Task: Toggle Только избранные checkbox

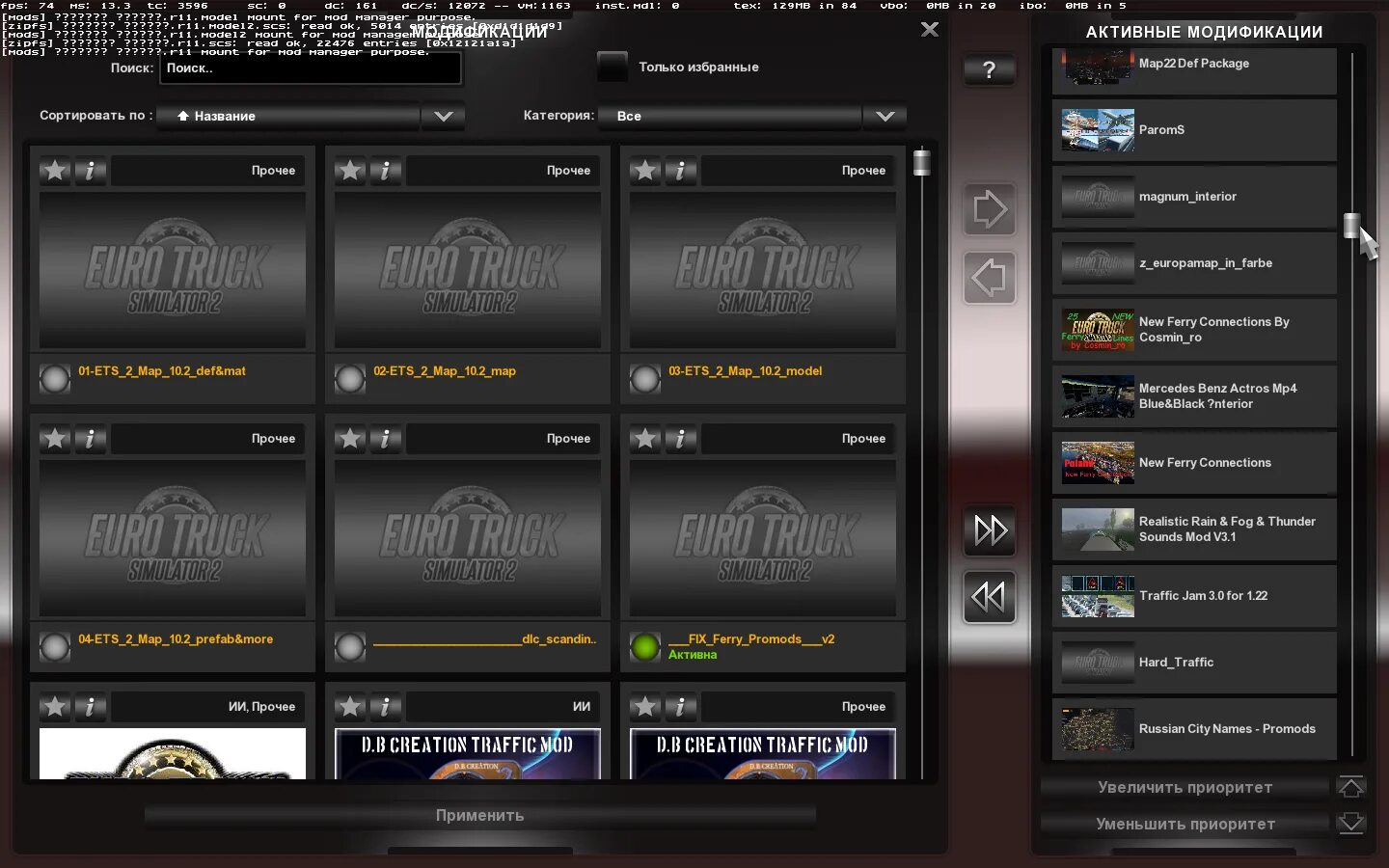Action: click(x=613, y=67)
